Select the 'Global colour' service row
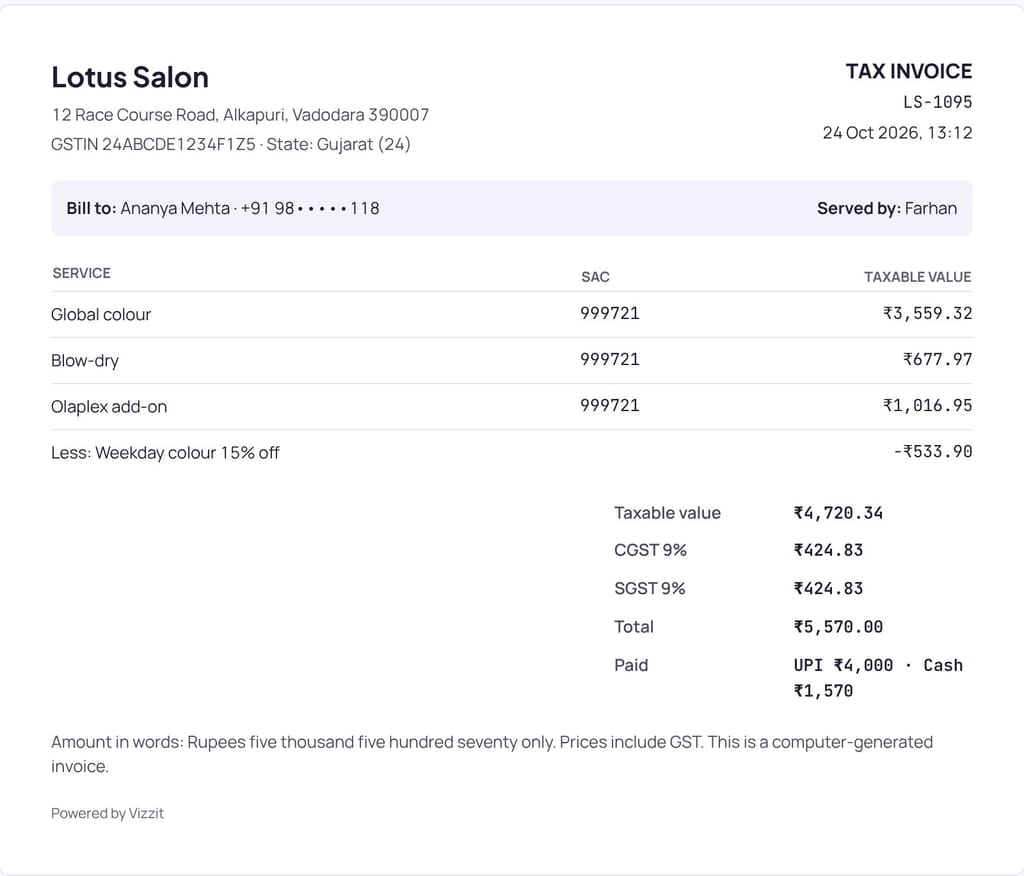Viewport: 1024px width, 876px height. click(511, 314)
